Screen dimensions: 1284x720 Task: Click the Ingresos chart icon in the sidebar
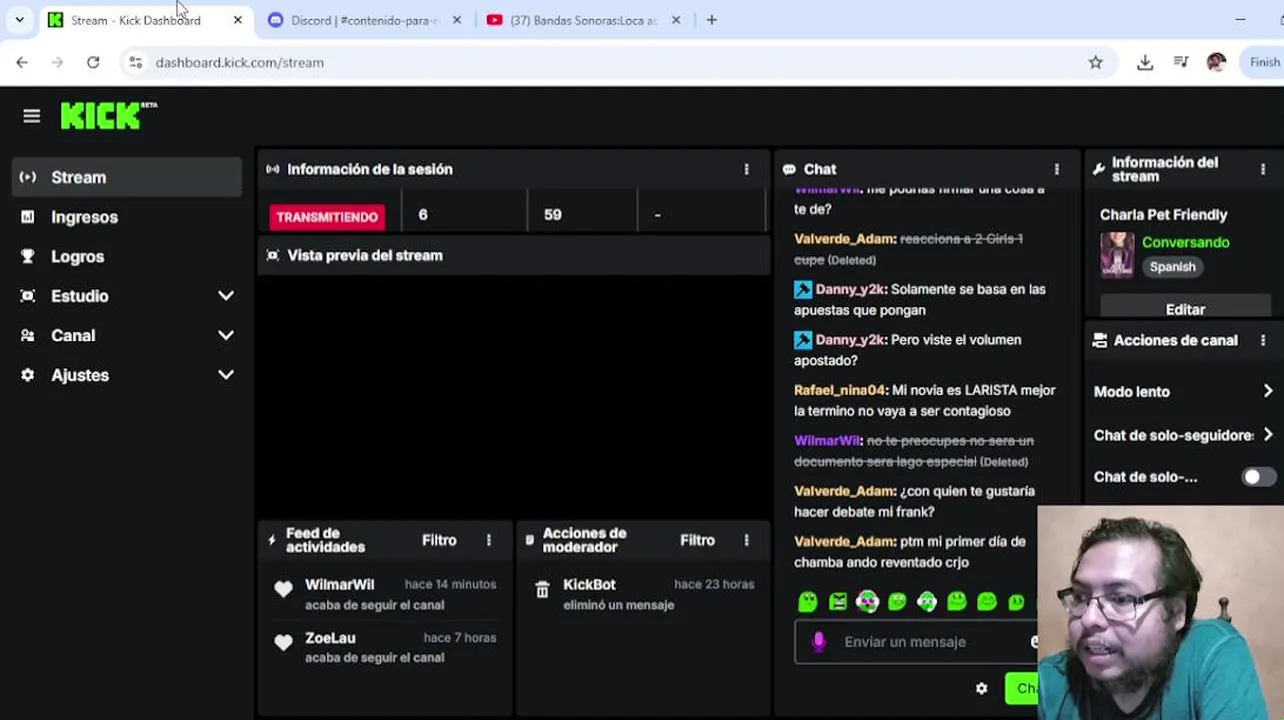click(x=28, y=217)
